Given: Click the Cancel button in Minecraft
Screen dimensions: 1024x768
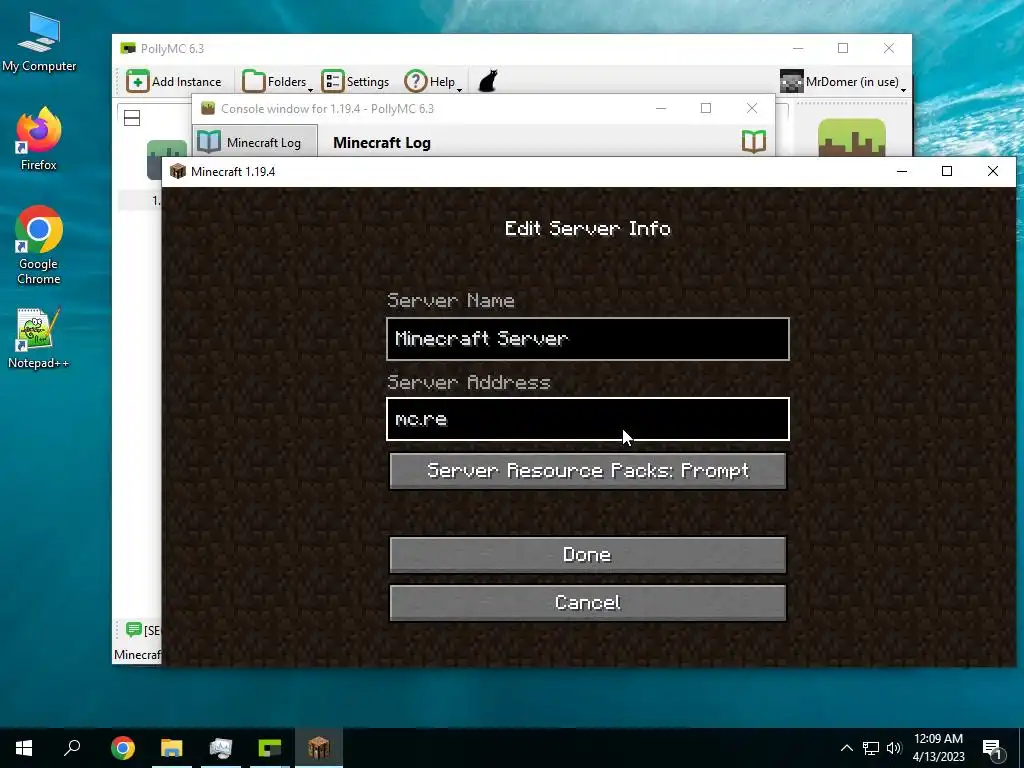Looking at the screenshot, I should point(588,602).
